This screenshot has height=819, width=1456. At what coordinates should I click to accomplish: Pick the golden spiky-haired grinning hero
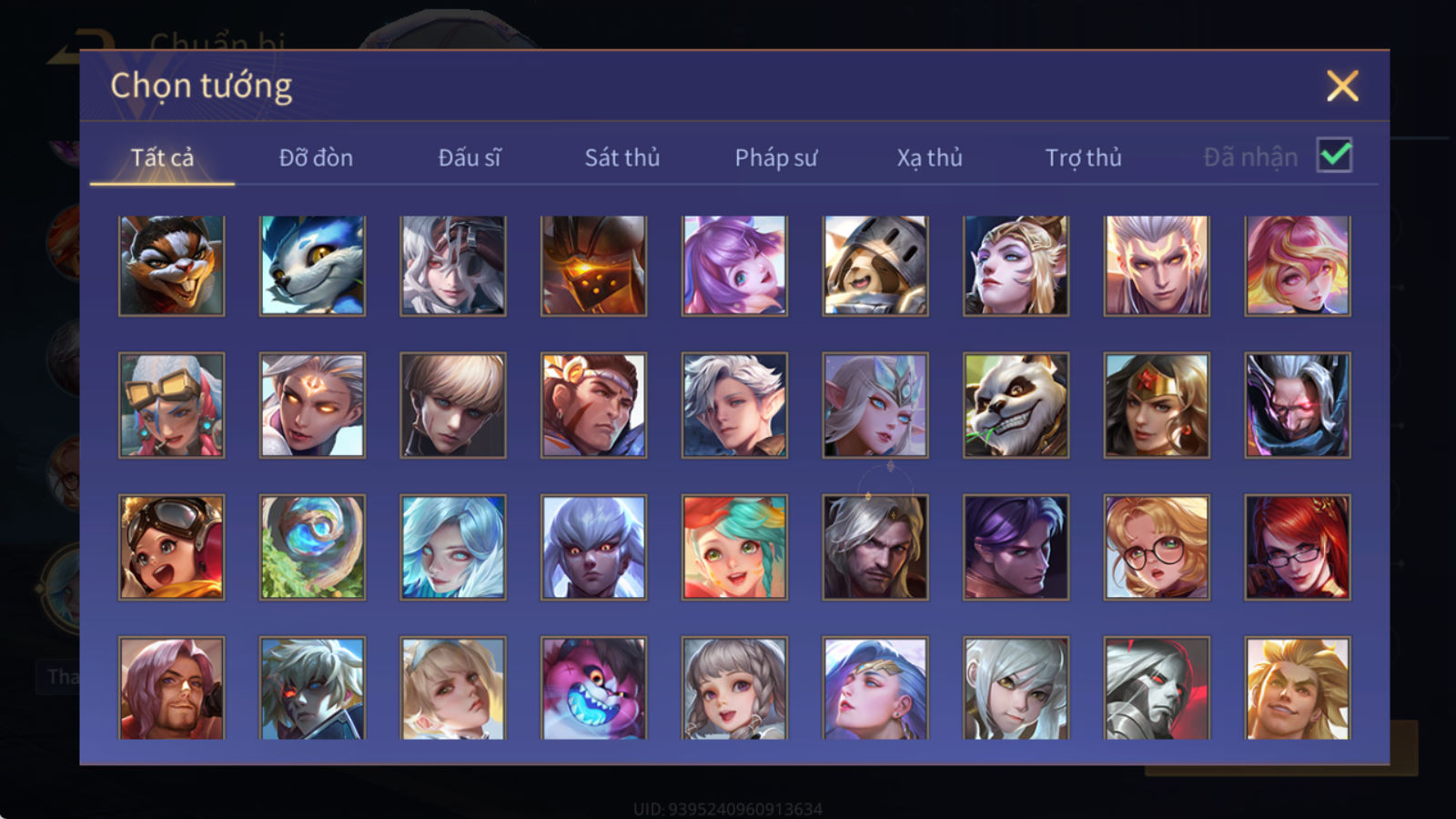pos(1298,688)
